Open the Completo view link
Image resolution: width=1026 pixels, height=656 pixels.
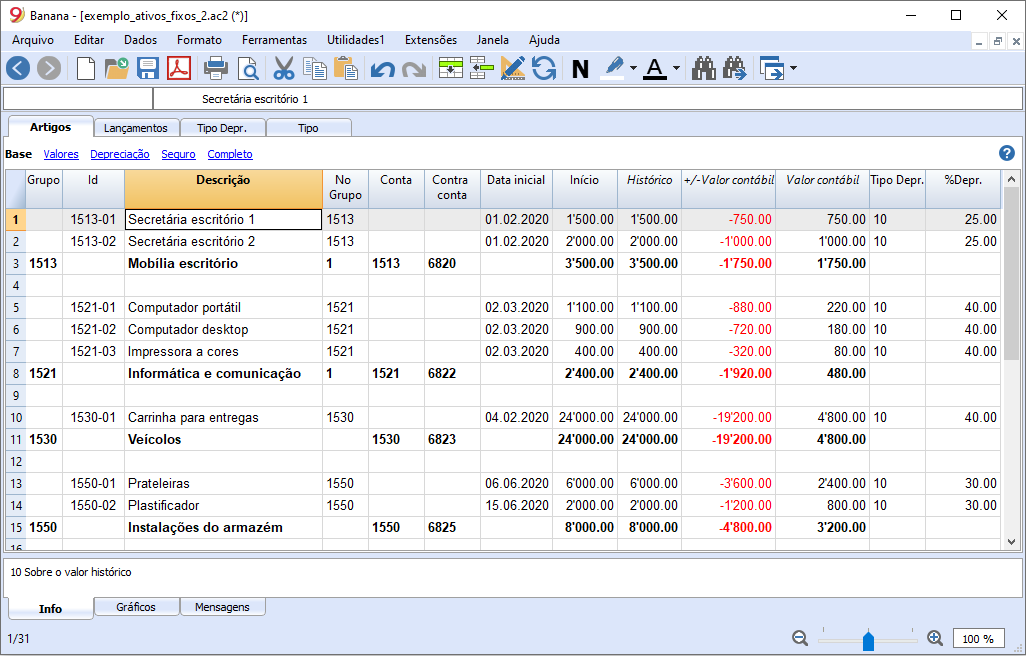pyautogui.click(x=230, y=154)
